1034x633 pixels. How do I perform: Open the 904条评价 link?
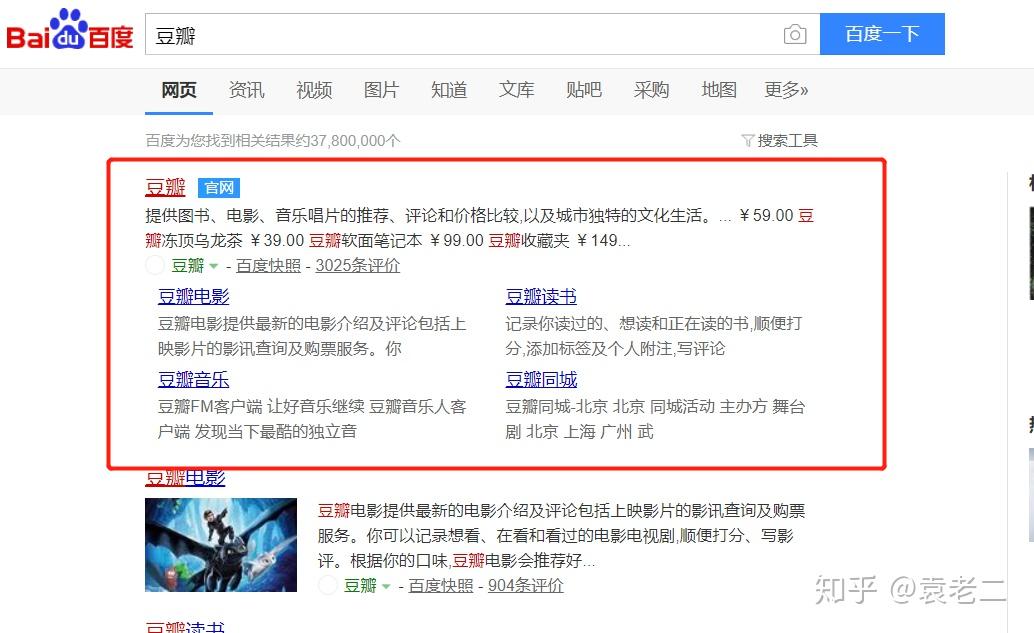(x=526, y=586)
